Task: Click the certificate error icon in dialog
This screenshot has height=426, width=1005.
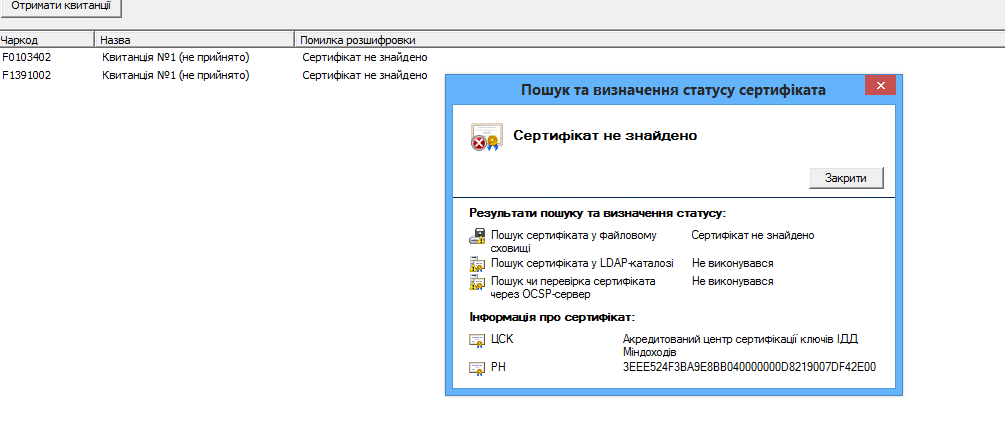Action: coord(485,136)
